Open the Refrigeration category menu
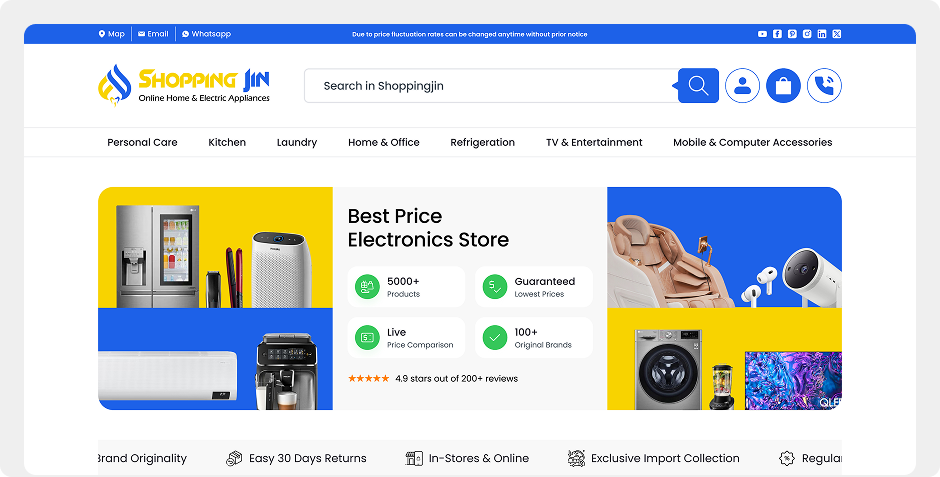Viewport: 940px width, 477px height. tap(483, 142)
